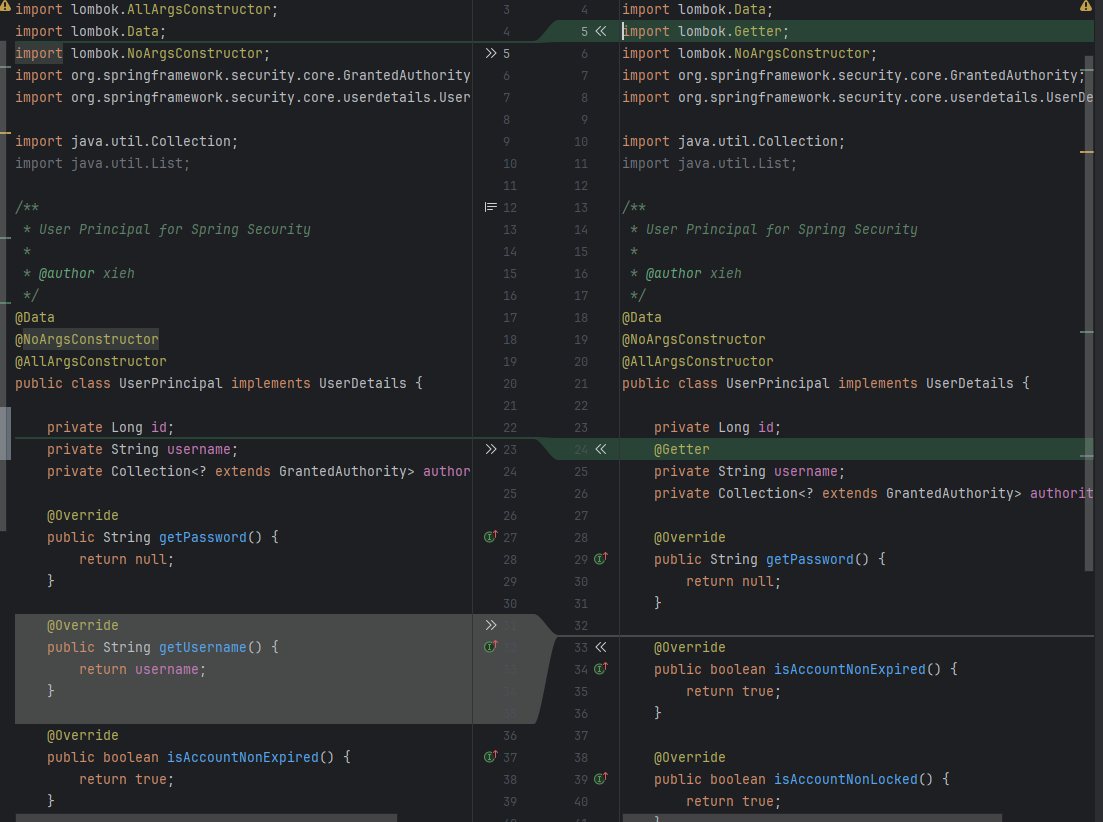
Task: Apply left change arrow at left line 5
Action: [490, 53]
